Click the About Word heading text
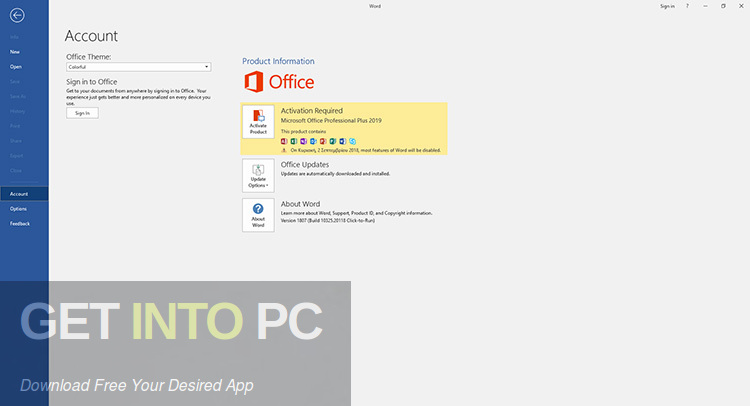Image resolution: width=750 pixels, height=406 pixels. tap(300, 204)
